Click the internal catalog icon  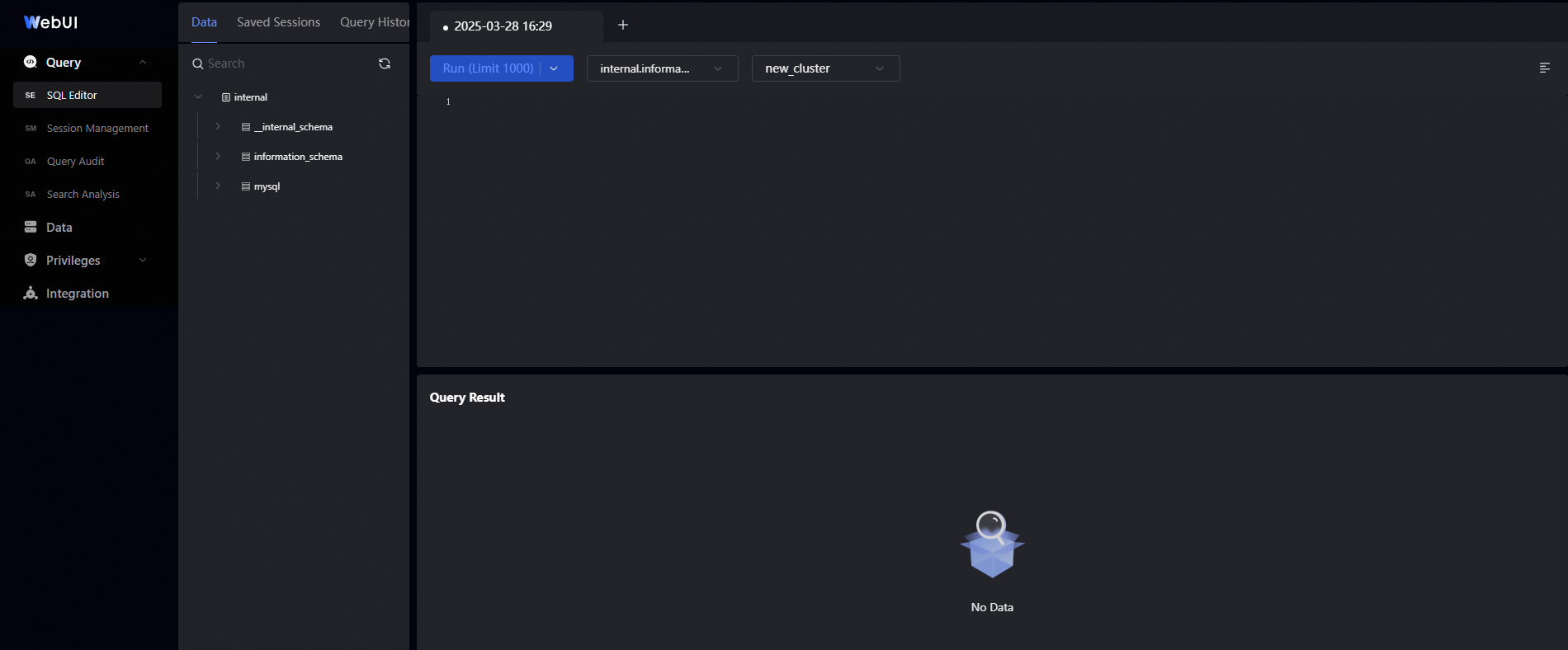226,97
